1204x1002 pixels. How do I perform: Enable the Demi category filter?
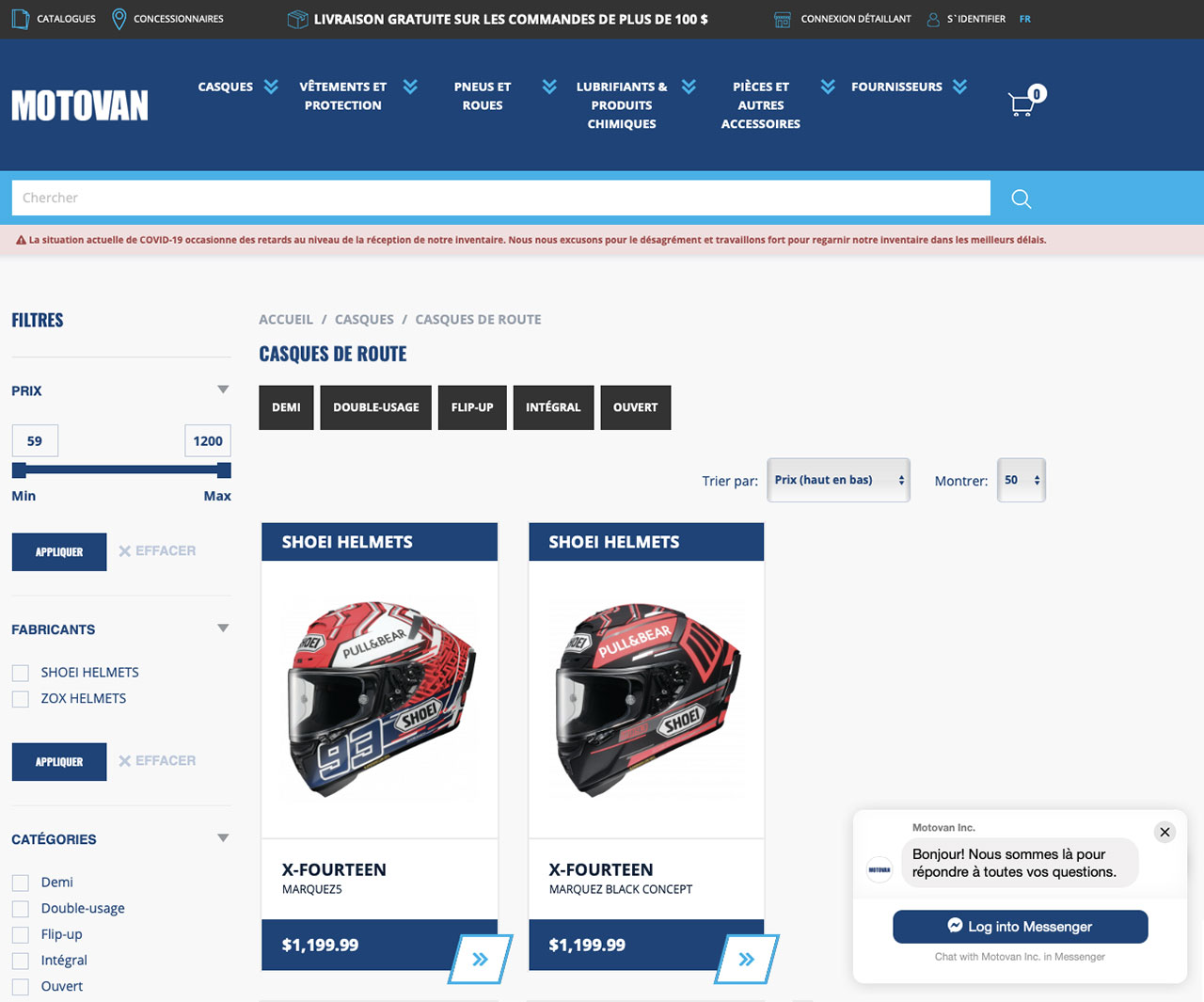tap(20, 883)
